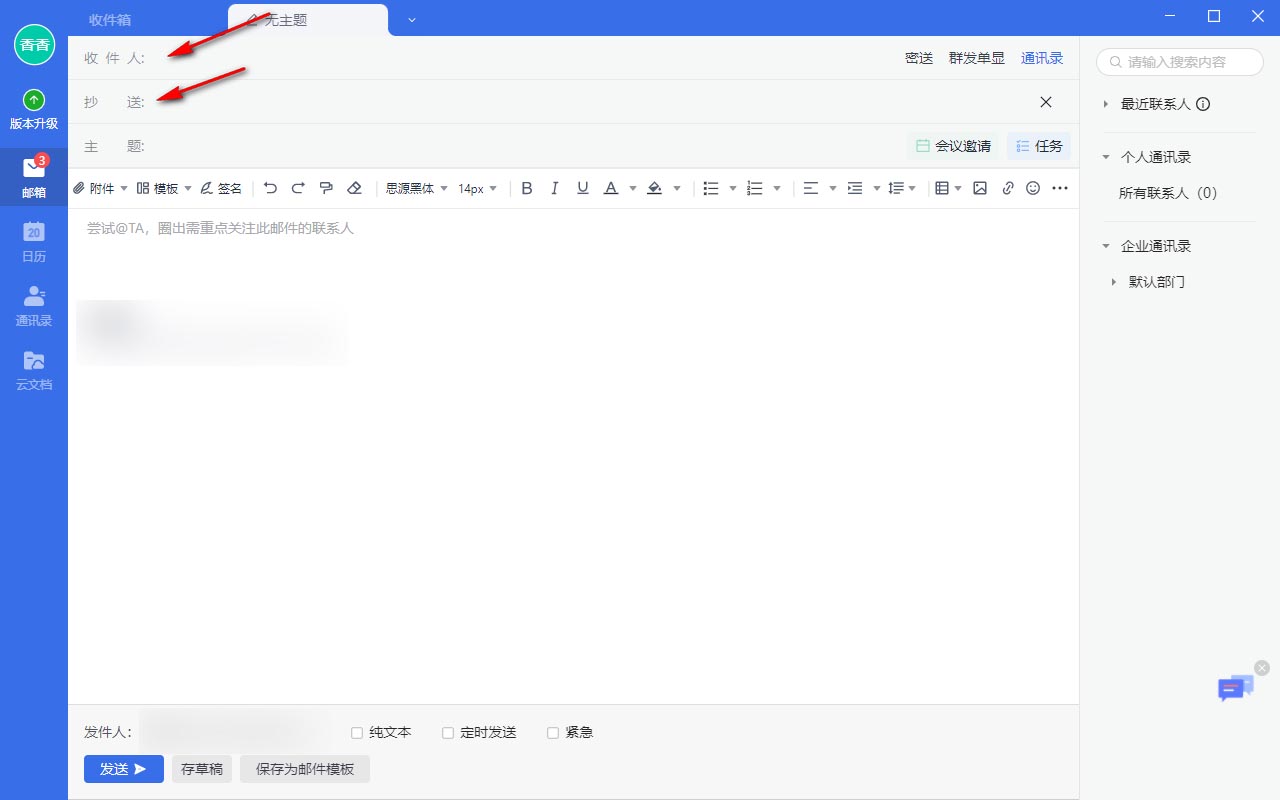The width and height of the screenshot is (1280, 800).
Task: Focus the email body editor
Action: tap(573, 455)
